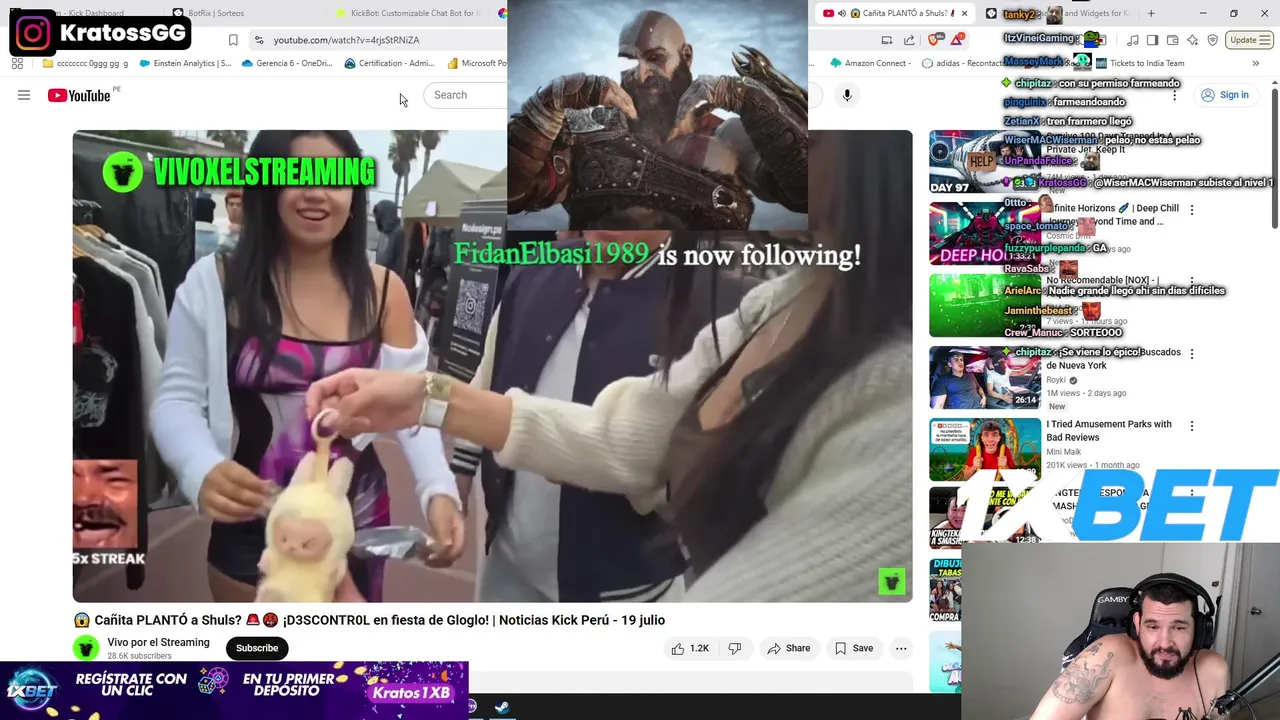Open the Gerencia 6 - OneDrive bookmark
The image size is (1280, 720).
tap(287, 63)
